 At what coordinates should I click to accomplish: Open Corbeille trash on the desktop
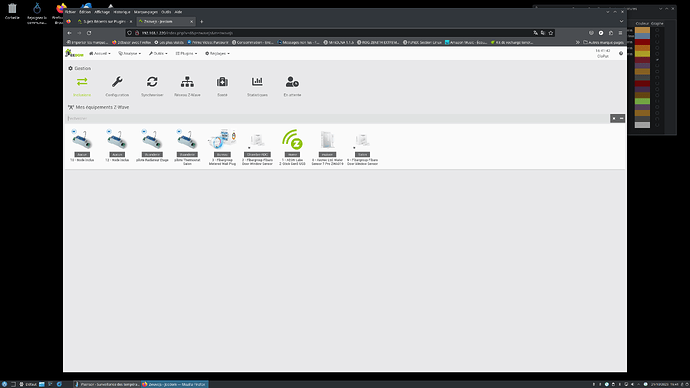coord(12,11)
